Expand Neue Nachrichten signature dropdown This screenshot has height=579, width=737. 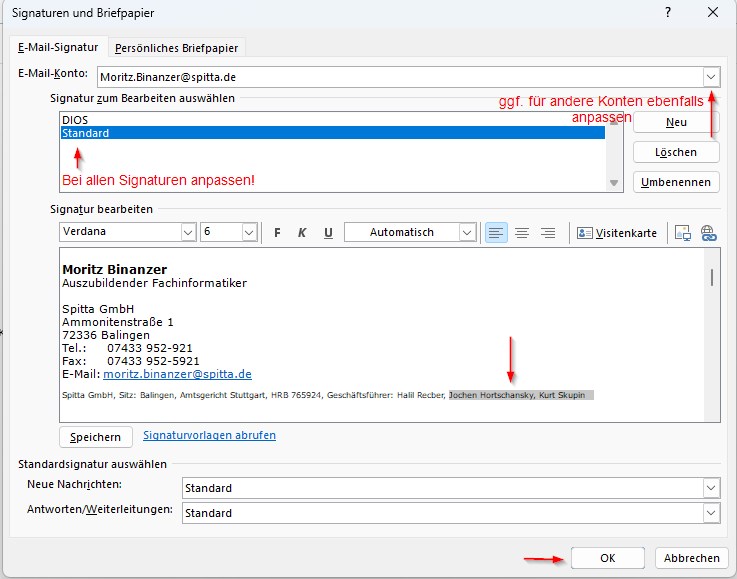click(x=710, y=488)
